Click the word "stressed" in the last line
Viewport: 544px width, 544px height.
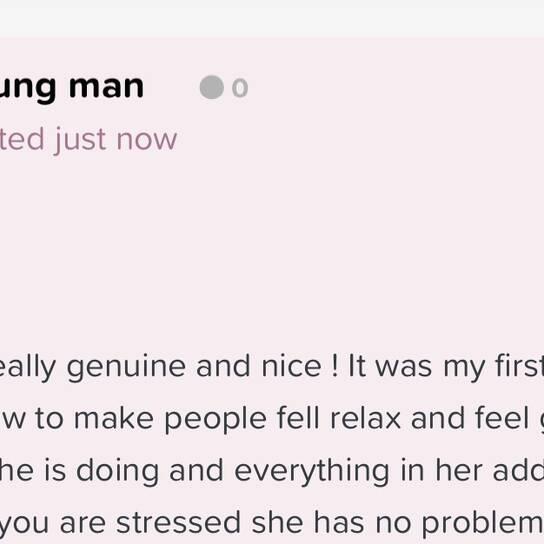tap(178, 522)
